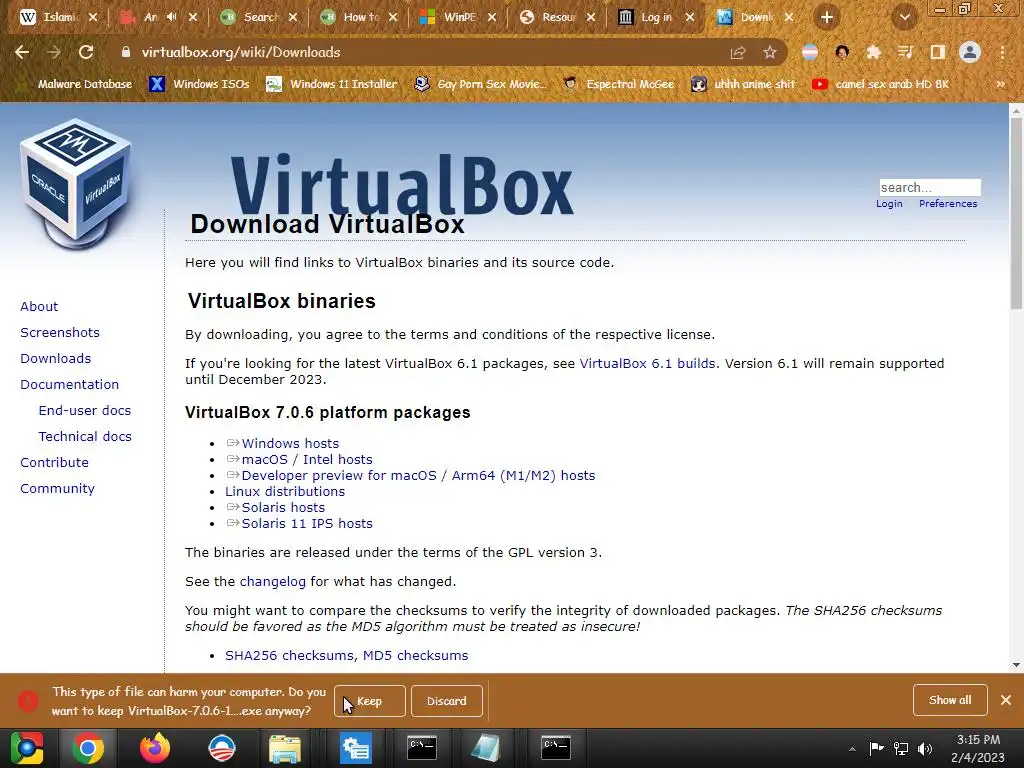The height and width of the screenshot is (768, 1024).
Task: Open the Windows 11 Installer bookmark
Action: tap(332, 84)
